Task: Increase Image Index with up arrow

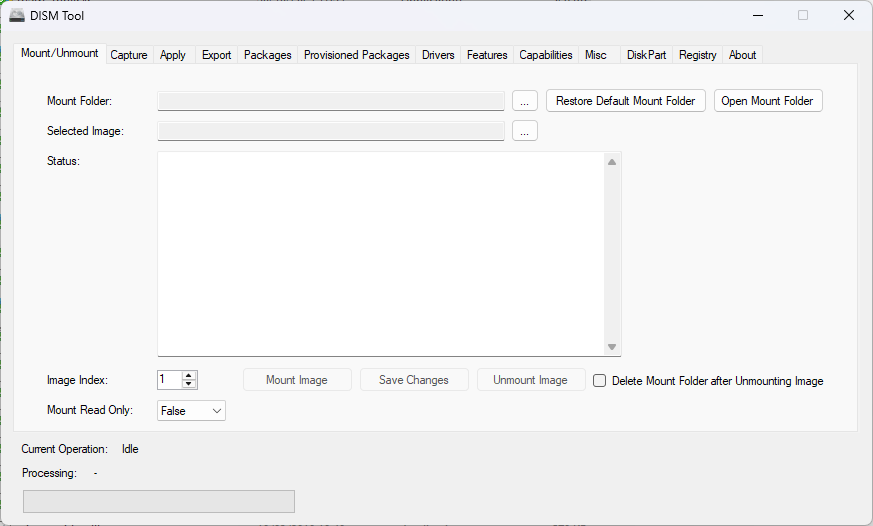Action: coord(190,376)
